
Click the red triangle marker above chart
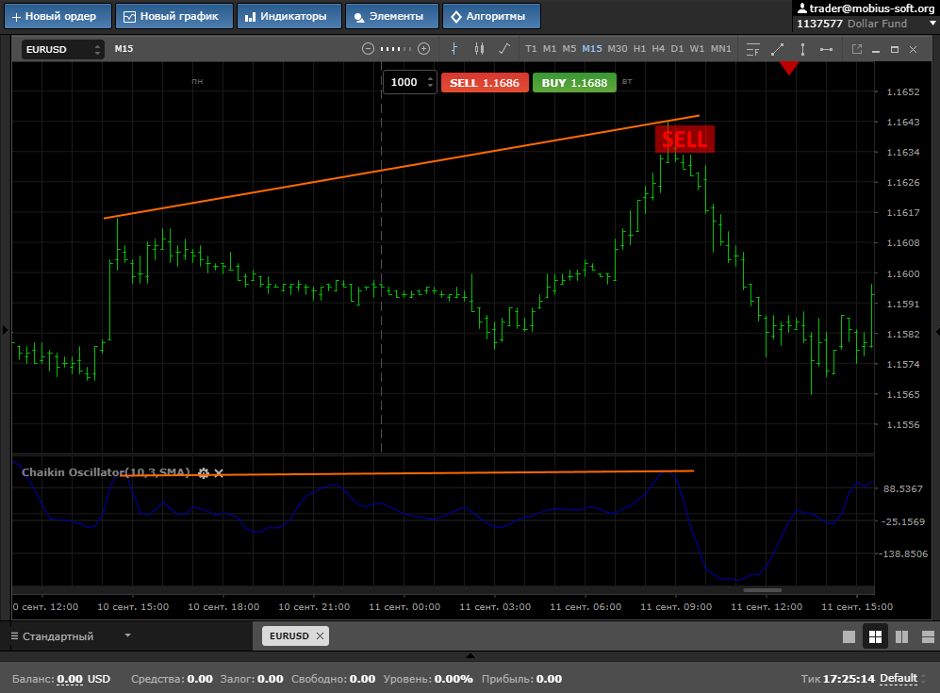click(789, 68)
